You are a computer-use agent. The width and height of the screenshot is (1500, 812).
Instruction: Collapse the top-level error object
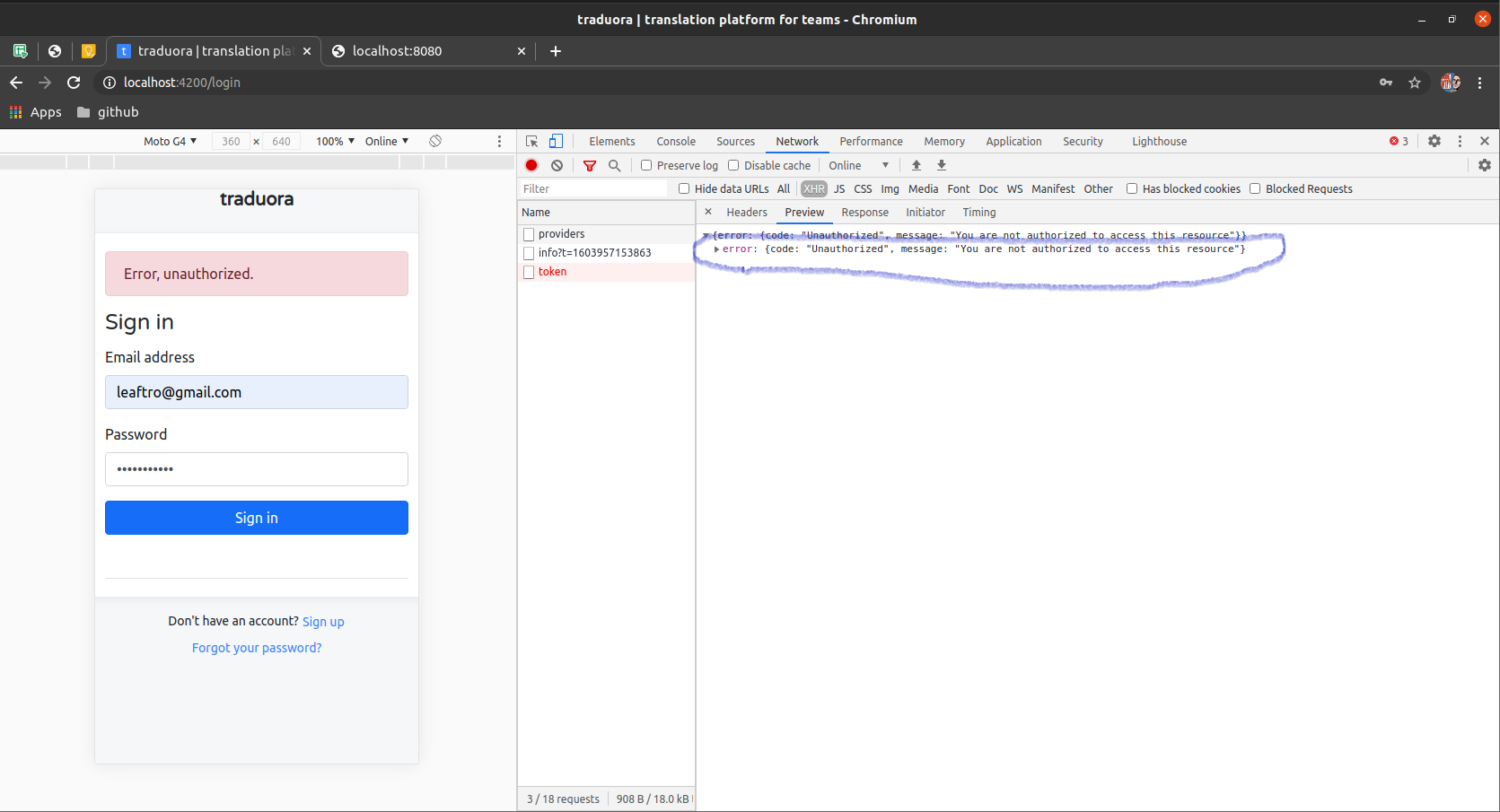(x=706, y=235)
